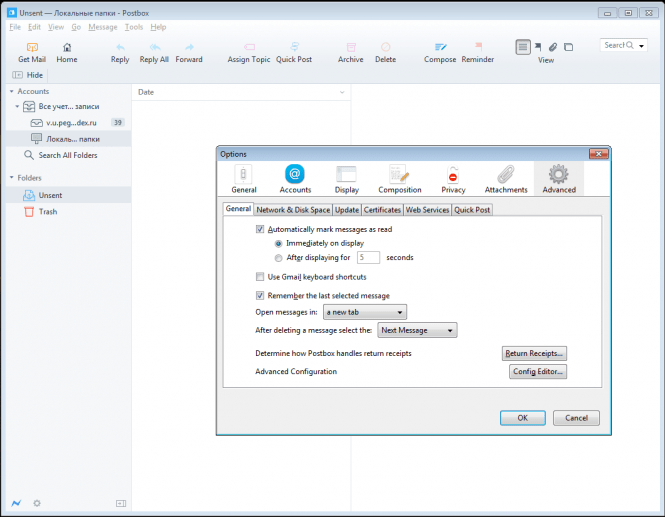
Task: Click the Get Mail toolbar icon
Action: click(32, 47)
